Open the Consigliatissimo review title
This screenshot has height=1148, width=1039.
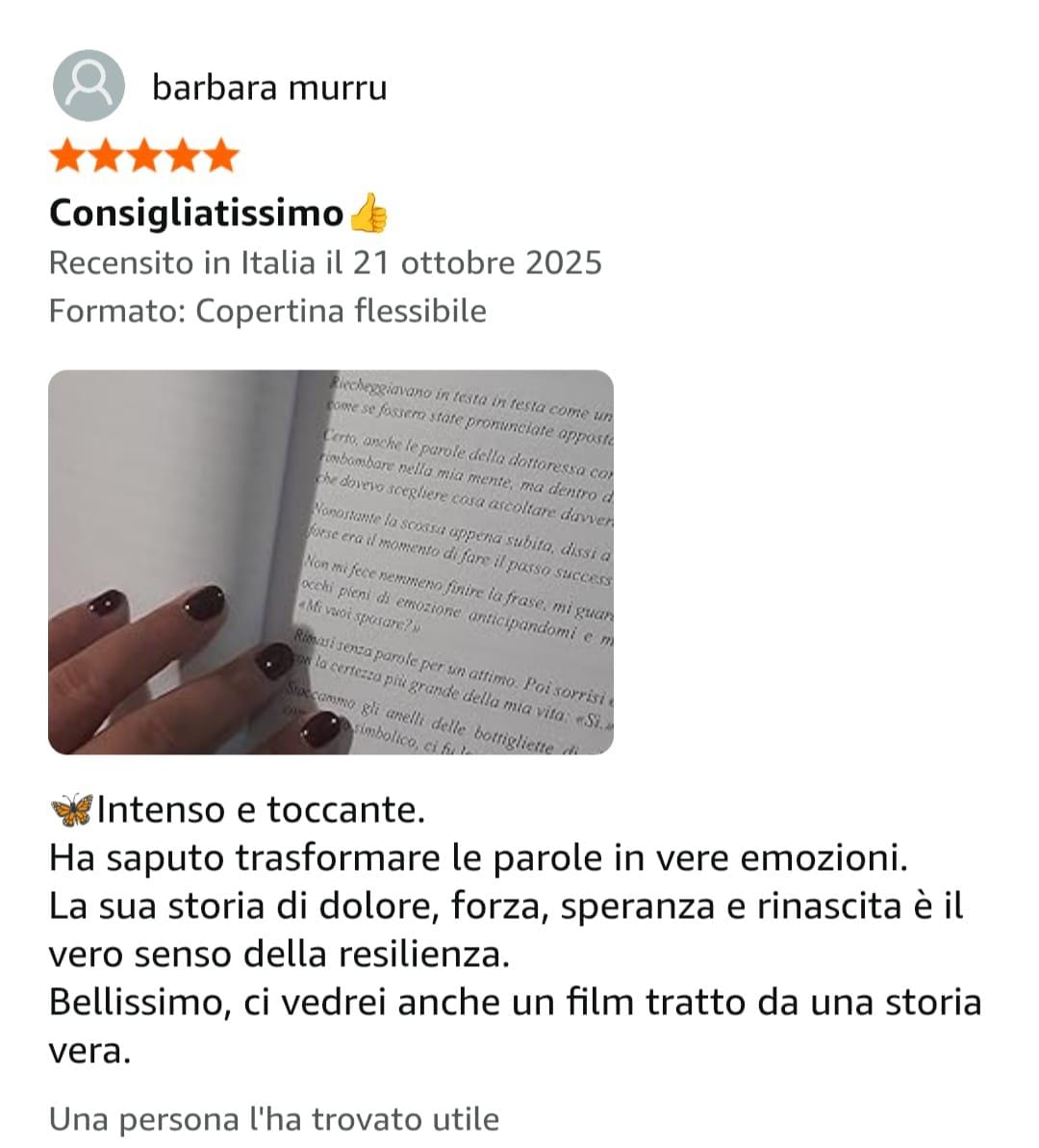click(196, 214)
